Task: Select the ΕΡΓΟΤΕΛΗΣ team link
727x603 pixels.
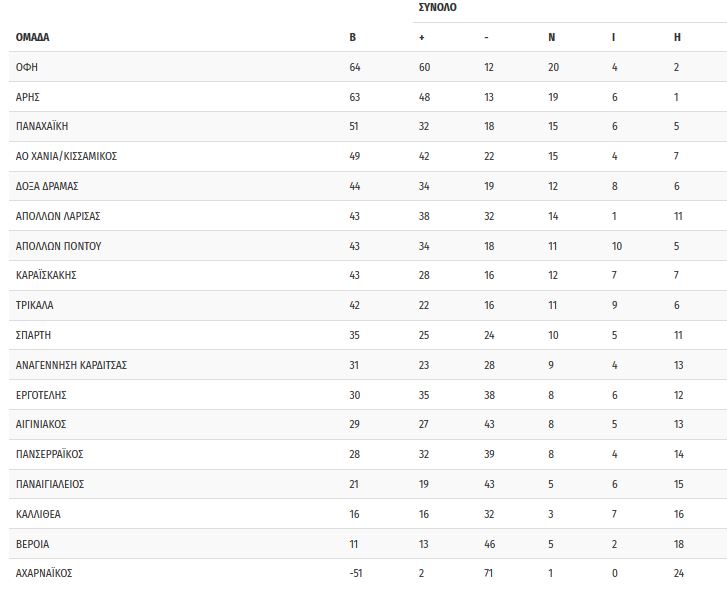Action: [41, 395]
